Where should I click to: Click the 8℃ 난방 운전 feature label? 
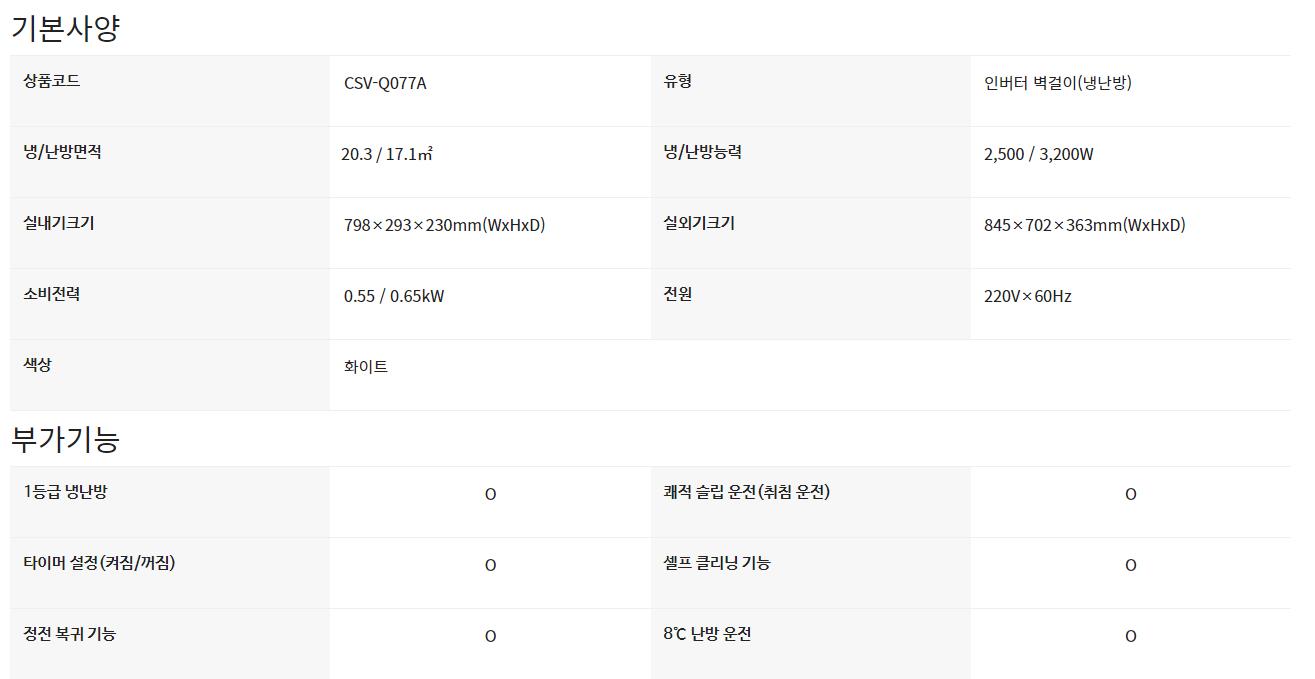(707, 634)
